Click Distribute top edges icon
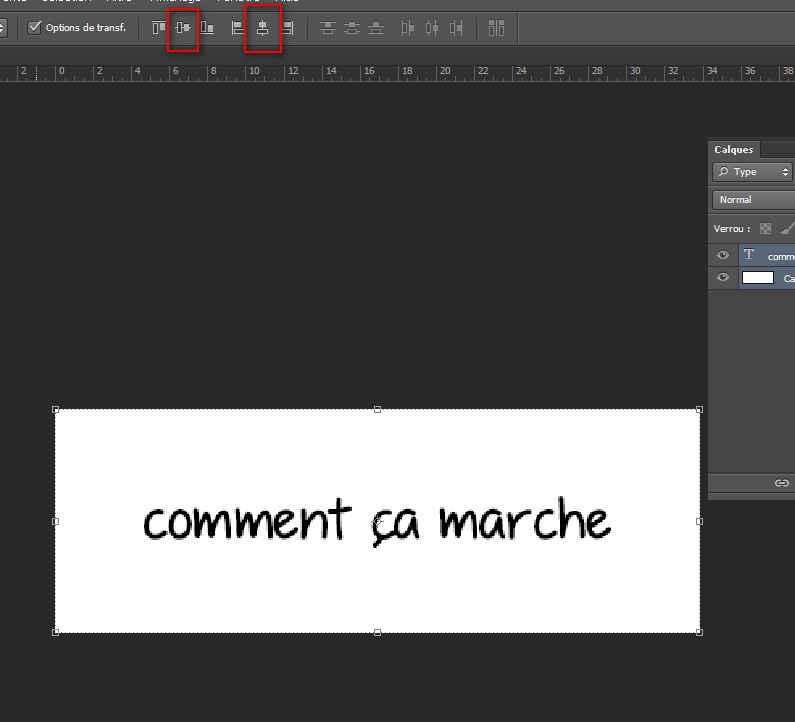 (x=328, y=28)
